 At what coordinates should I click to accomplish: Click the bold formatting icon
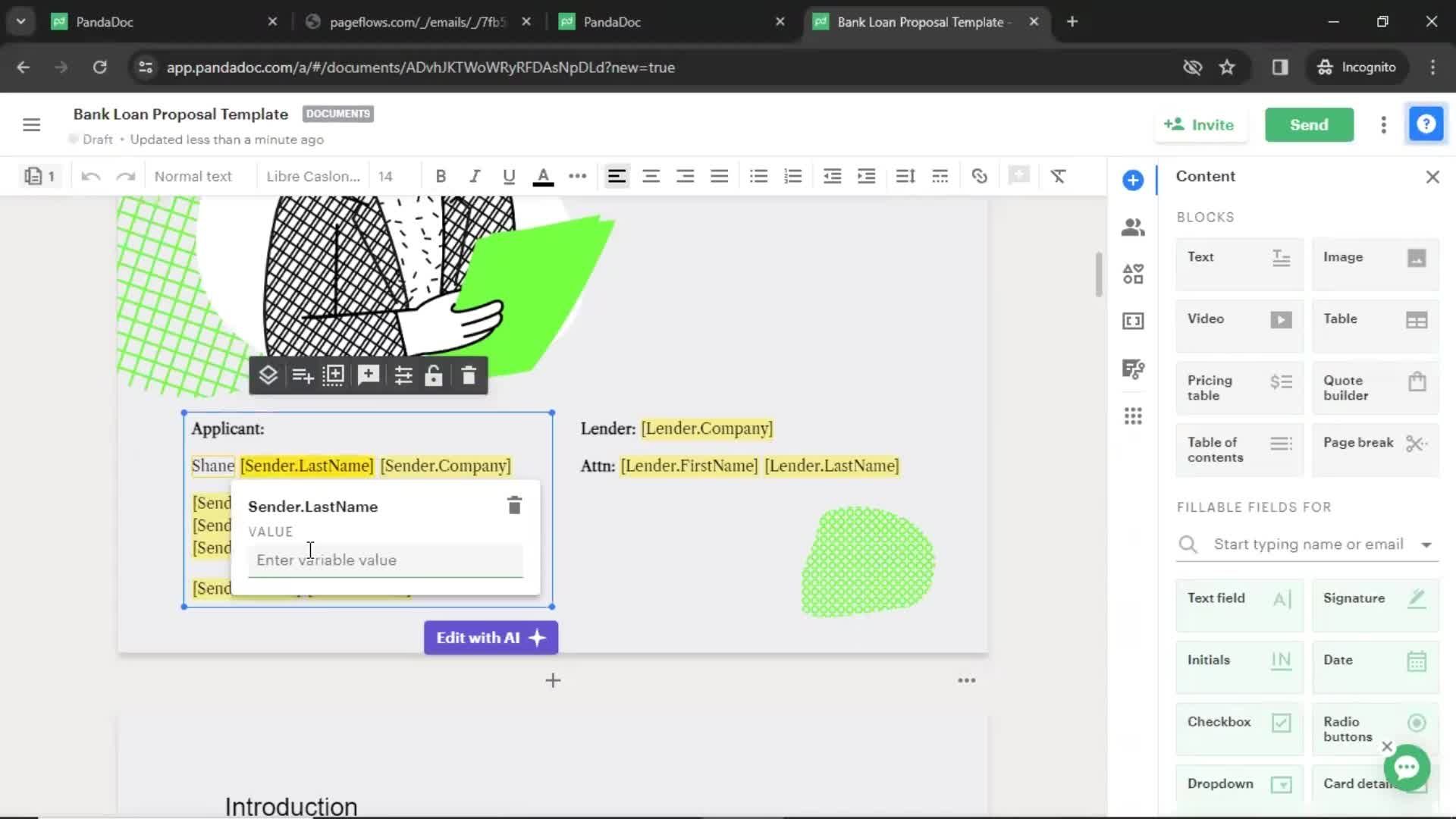[x=440, y=176]
